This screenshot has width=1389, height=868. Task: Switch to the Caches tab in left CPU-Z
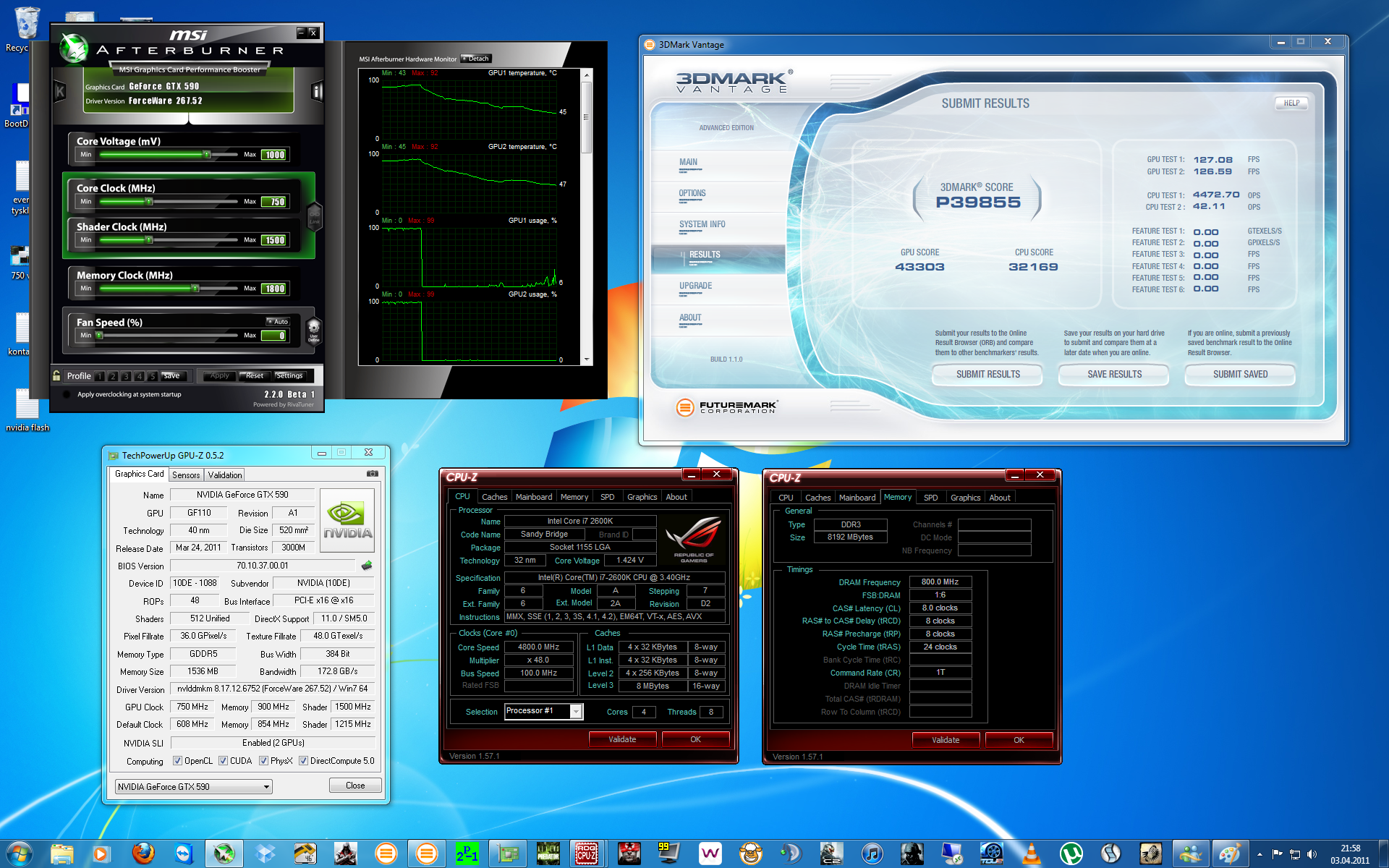pos(494,497)
